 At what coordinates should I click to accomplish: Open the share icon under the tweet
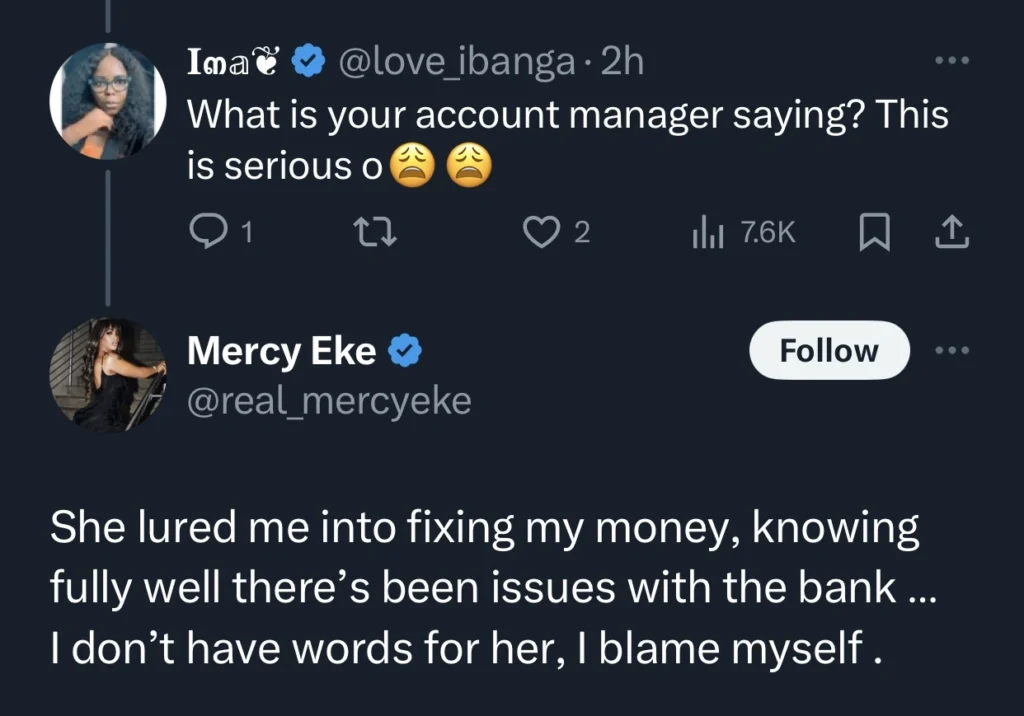[x=952, y=231]
